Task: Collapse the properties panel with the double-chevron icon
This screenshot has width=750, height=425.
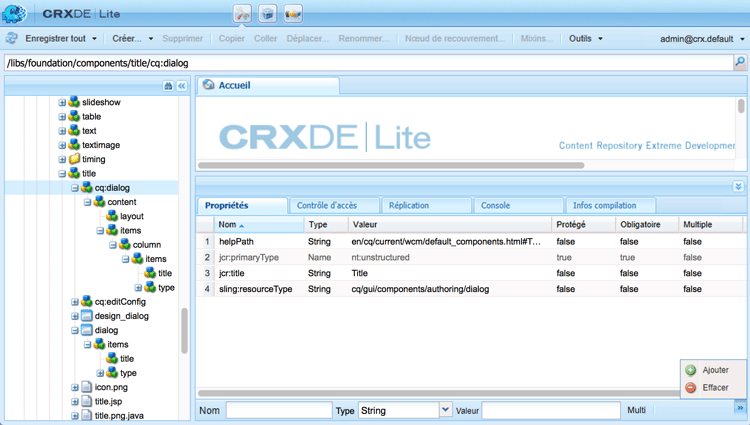Action: coord(738,186)
